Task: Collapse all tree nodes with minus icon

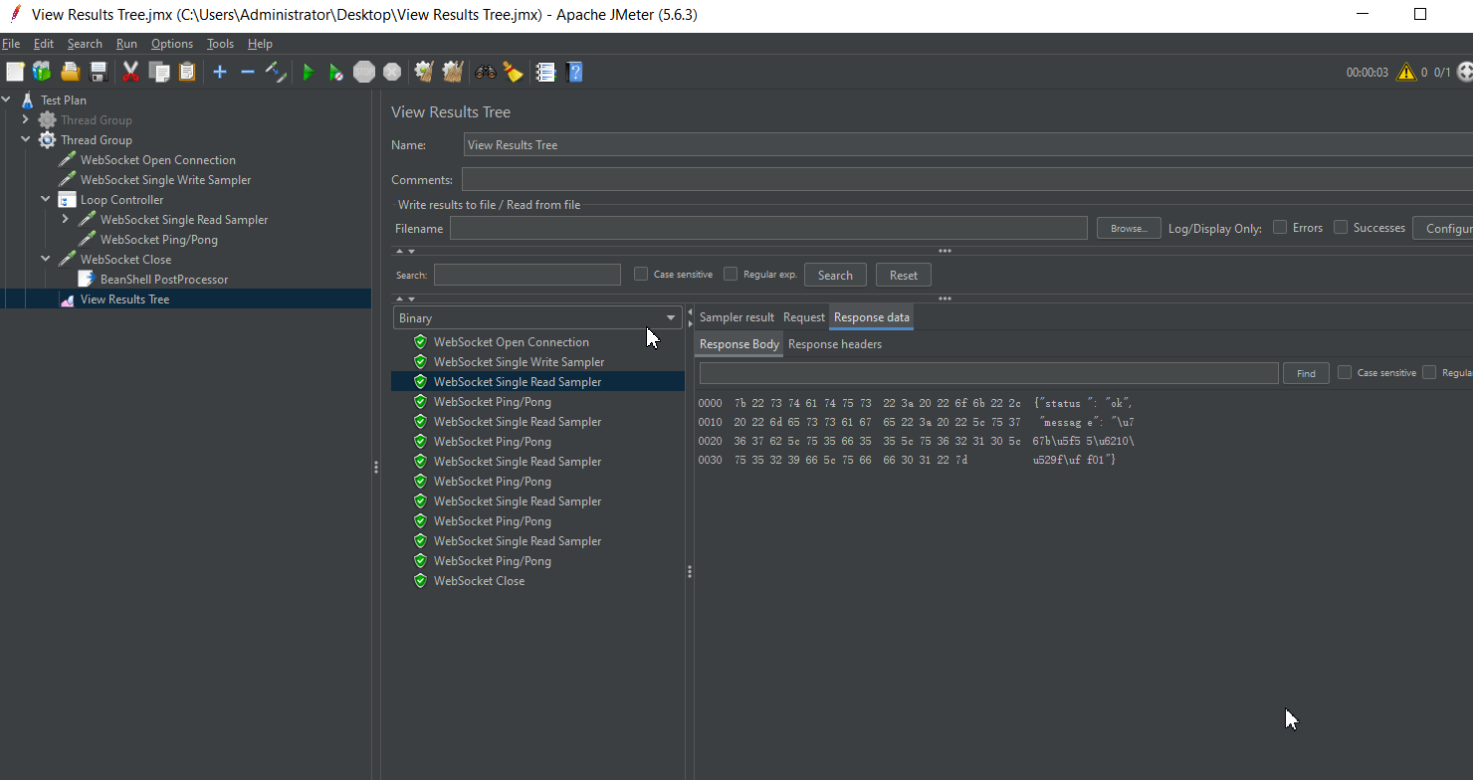Action: pos(248,72)
